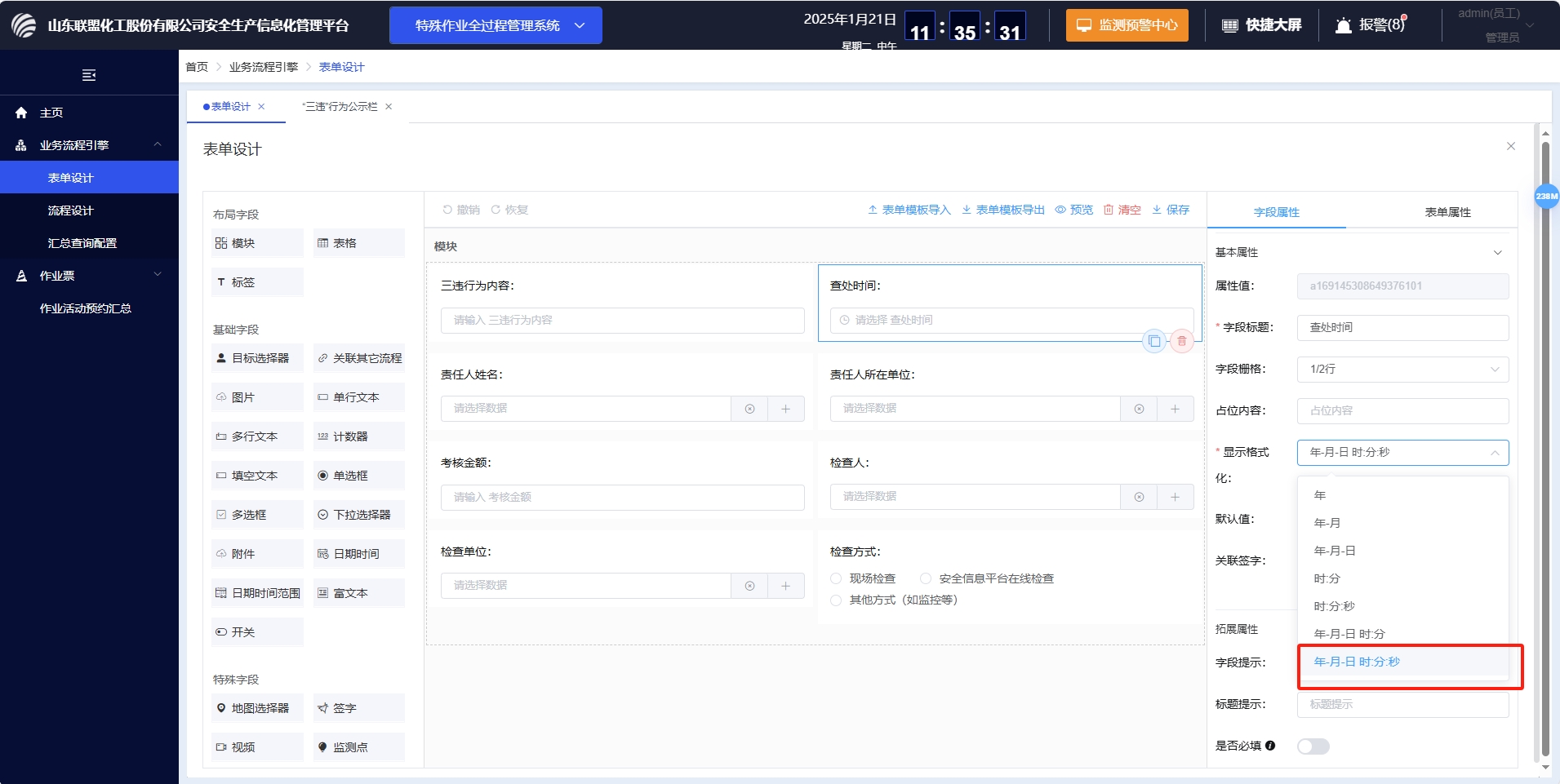The width and height of the screenshot is (1560, 784).
Task: Switch to the 字段属性 tab
Action: click(x=1277, y=212)
